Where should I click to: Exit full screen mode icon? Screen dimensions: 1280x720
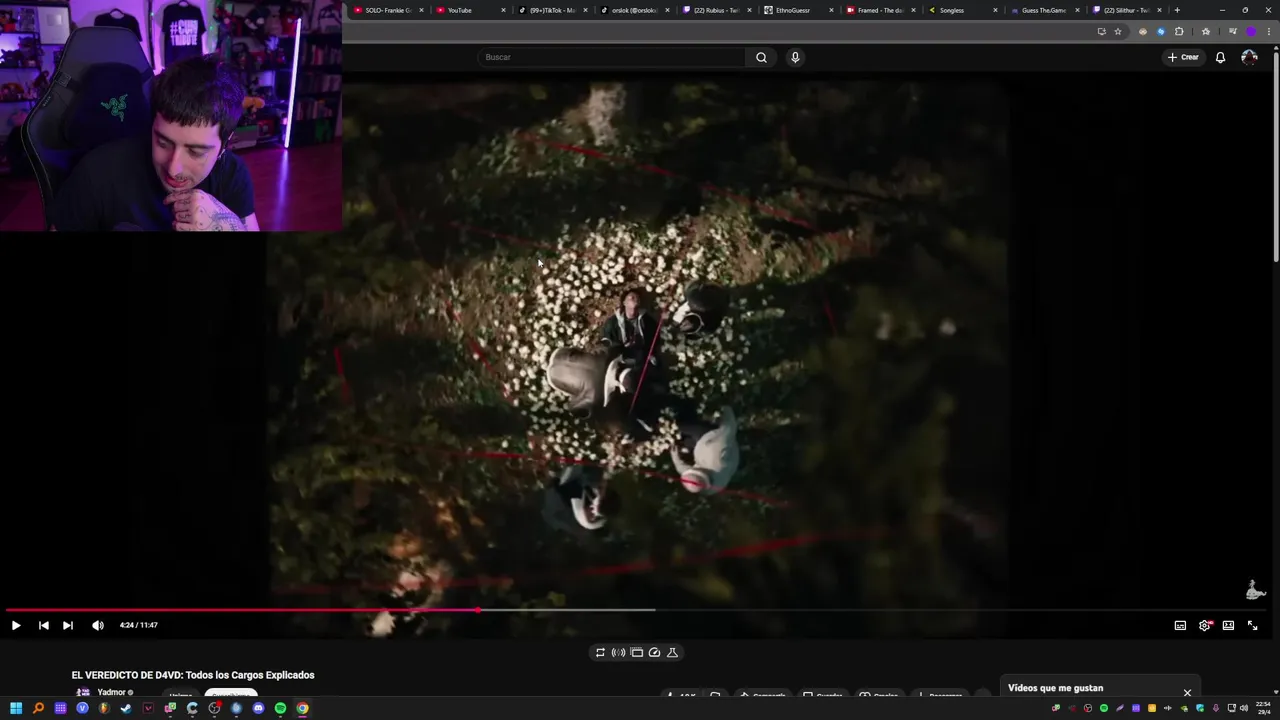[1252, 625]
